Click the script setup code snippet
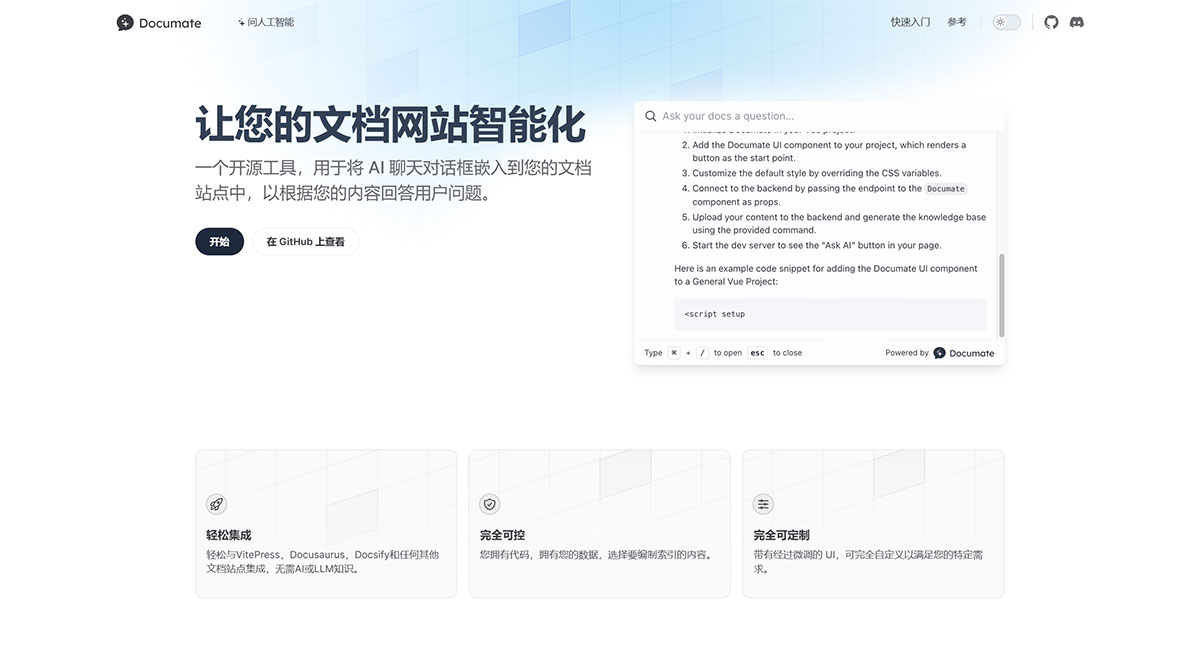The image size is (1200, 672). click(x=830, y=313)
